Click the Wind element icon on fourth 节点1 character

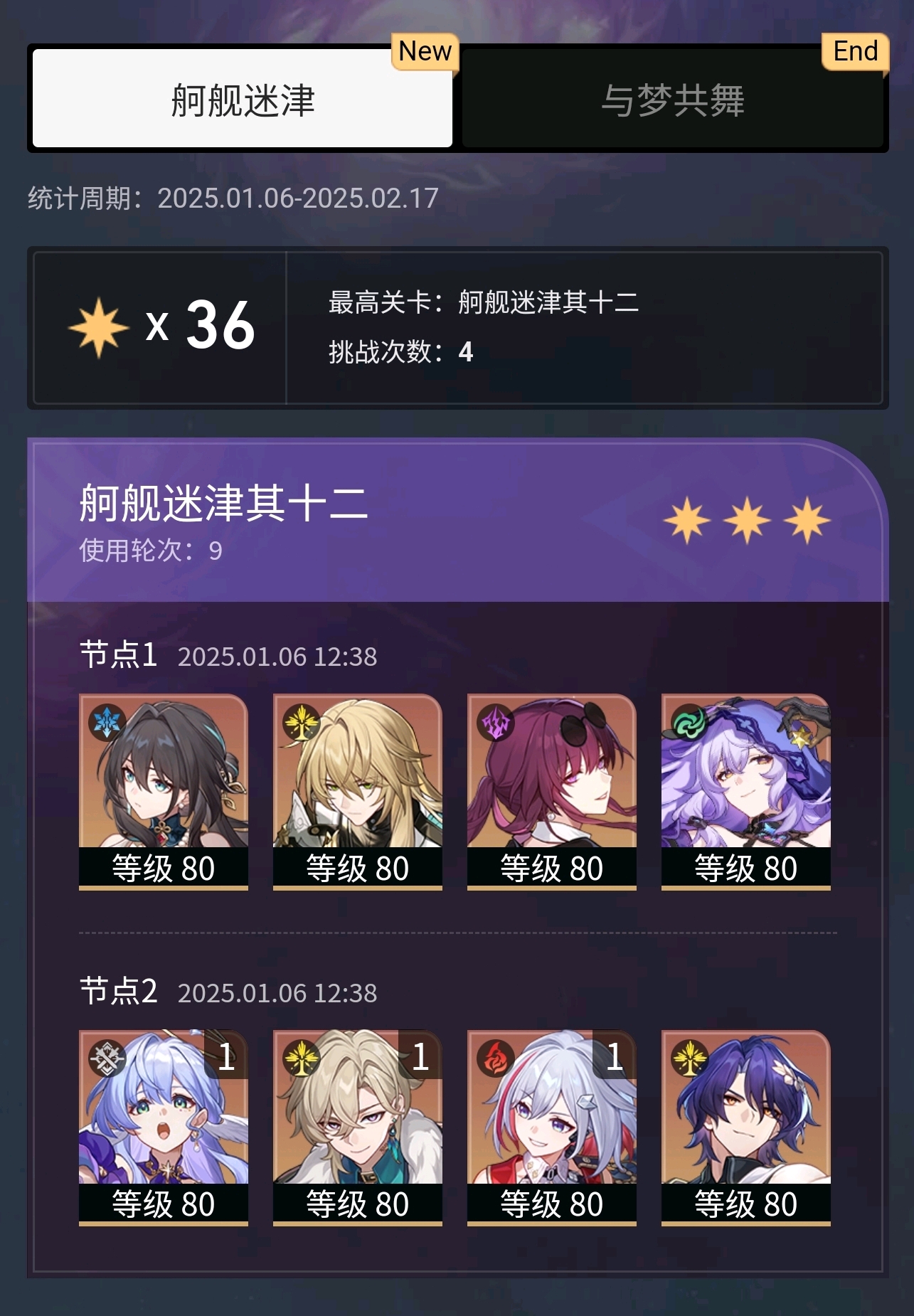689,723
